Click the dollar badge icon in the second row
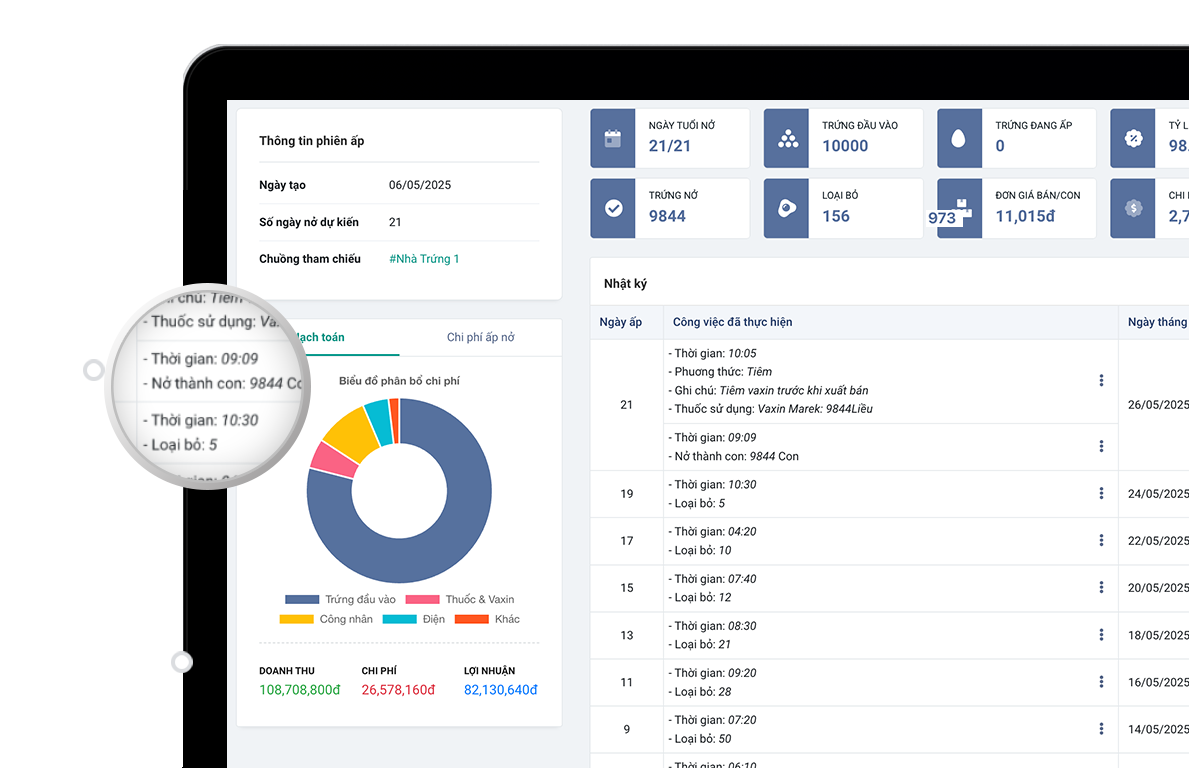The height and width of the screenshot is (768, 1189). tap(1133, 208)
